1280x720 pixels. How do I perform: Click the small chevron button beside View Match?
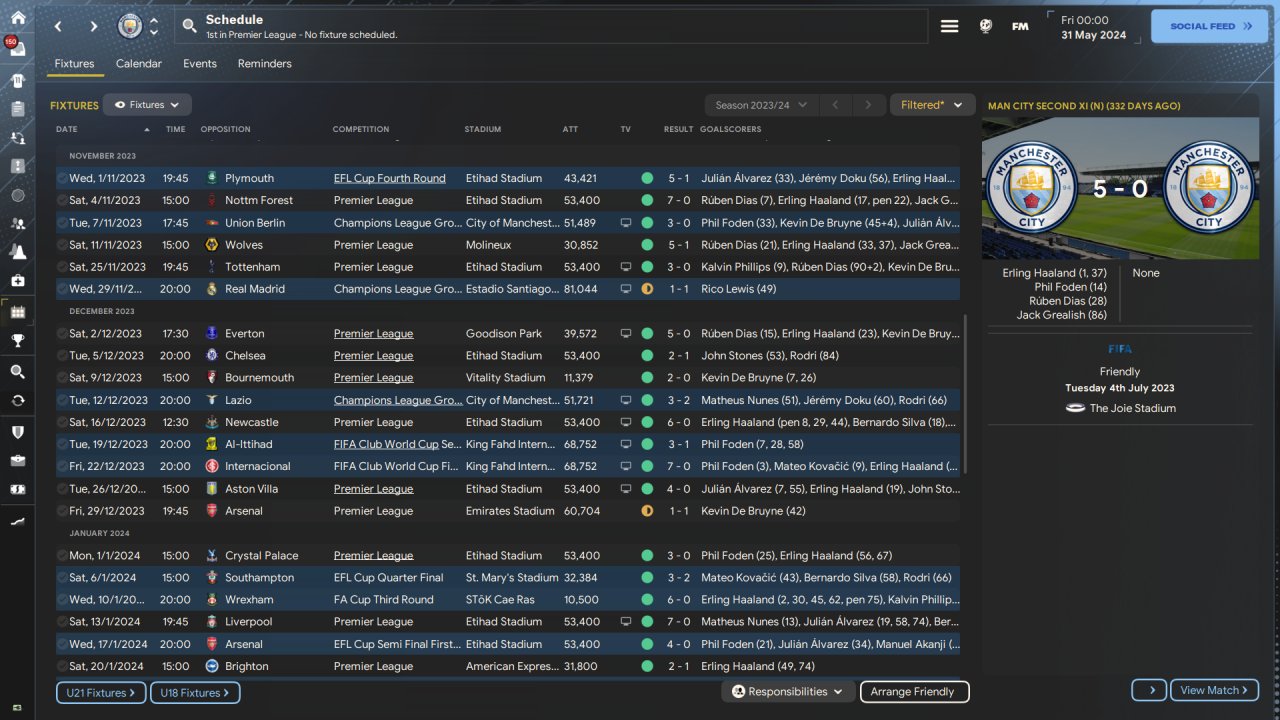click(x=1150, y=690)
